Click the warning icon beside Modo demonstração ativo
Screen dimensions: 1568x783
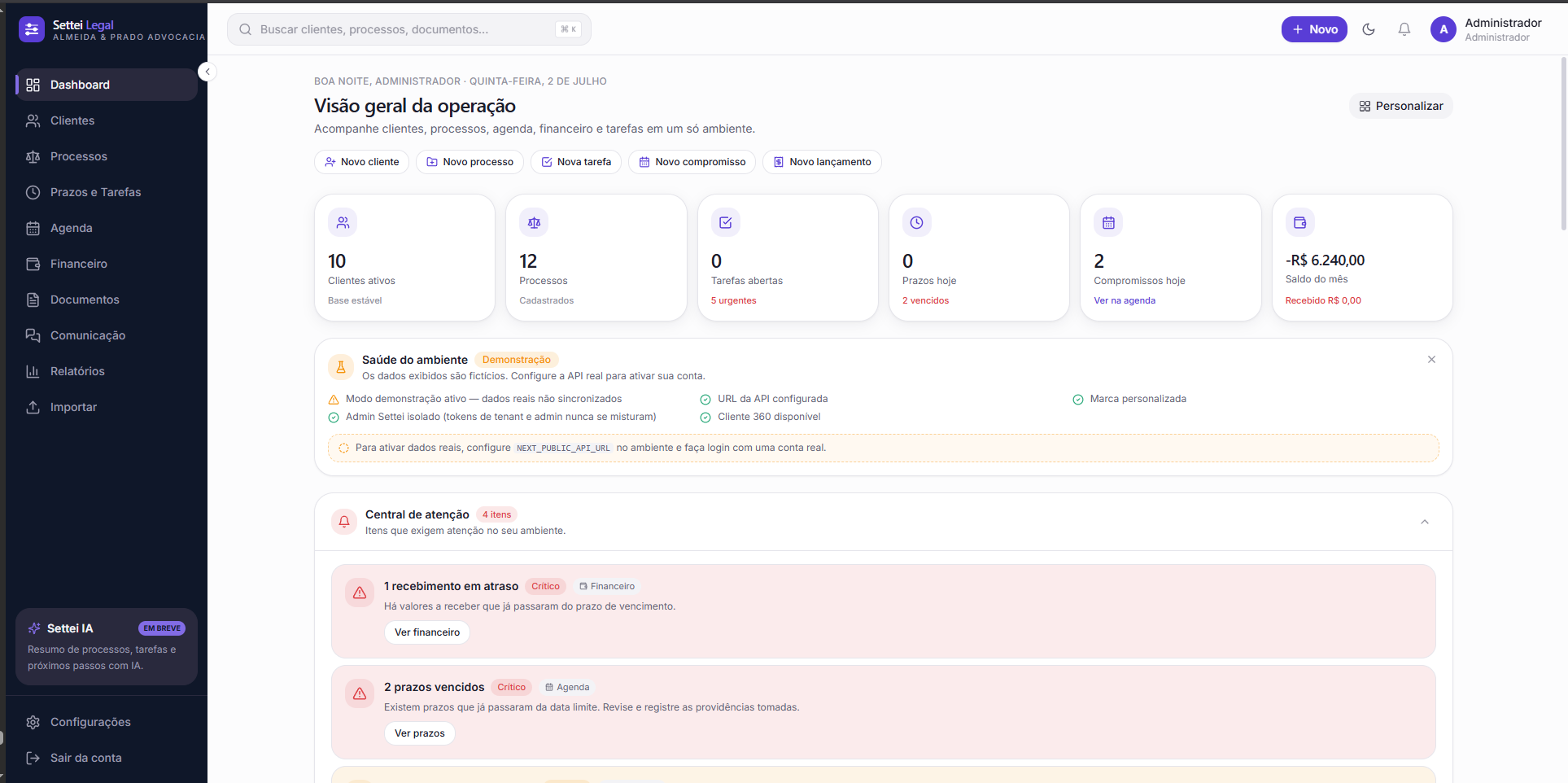click(334, 400)
